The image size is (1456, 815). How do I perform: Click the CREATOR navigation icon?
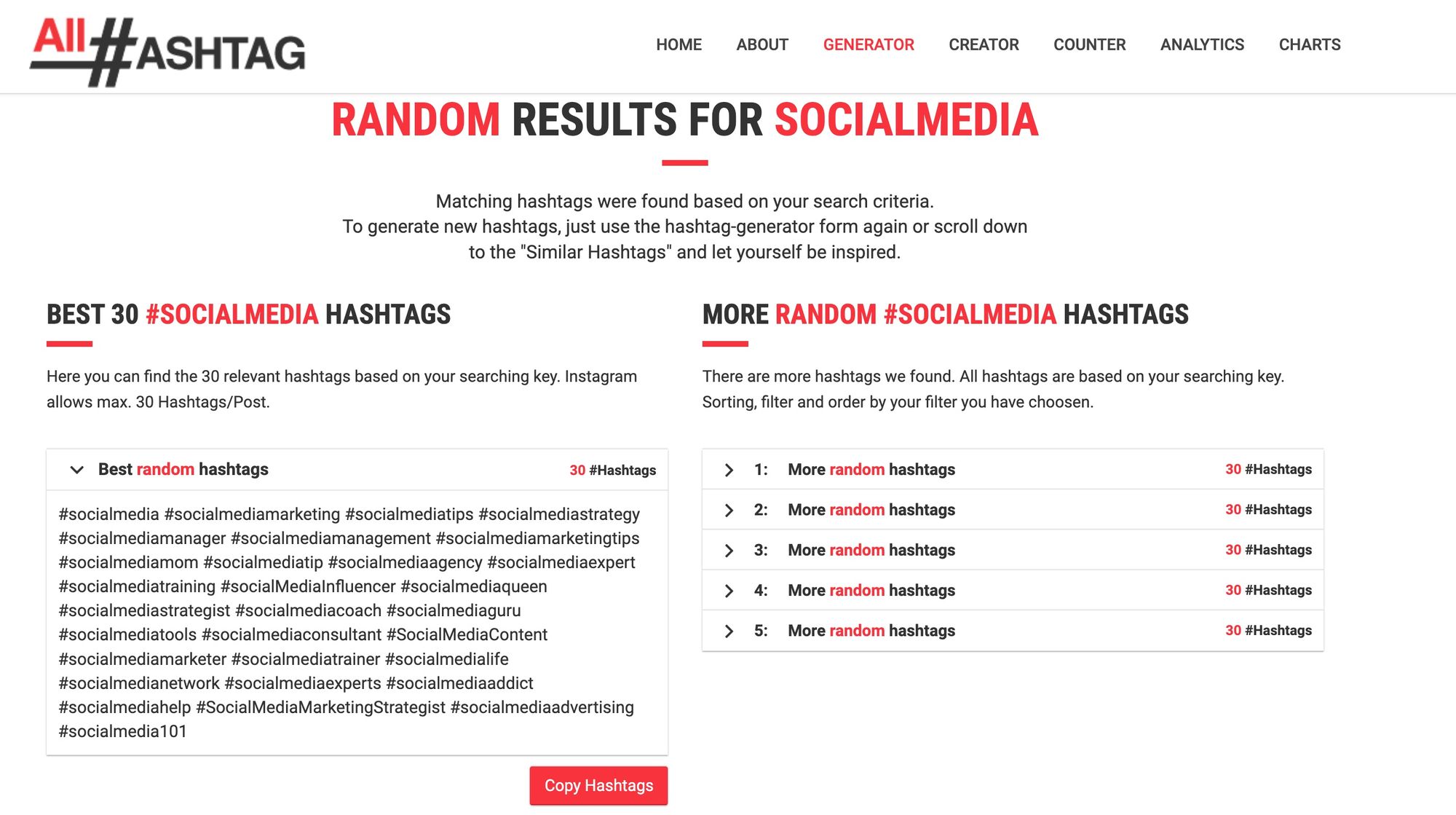[984, 44]
